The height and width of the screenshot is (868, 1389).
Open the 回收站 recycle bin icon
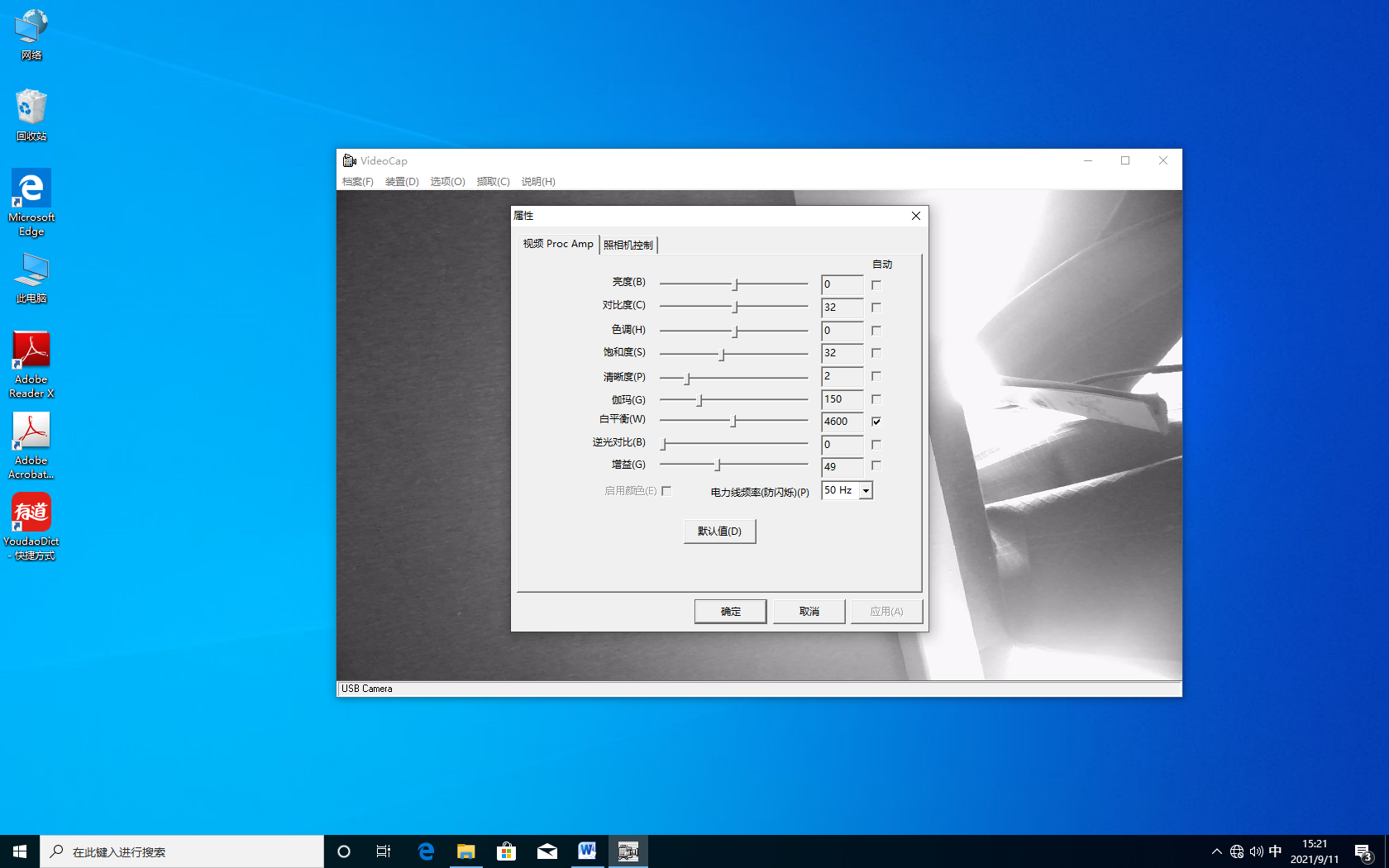coord(31,115)
